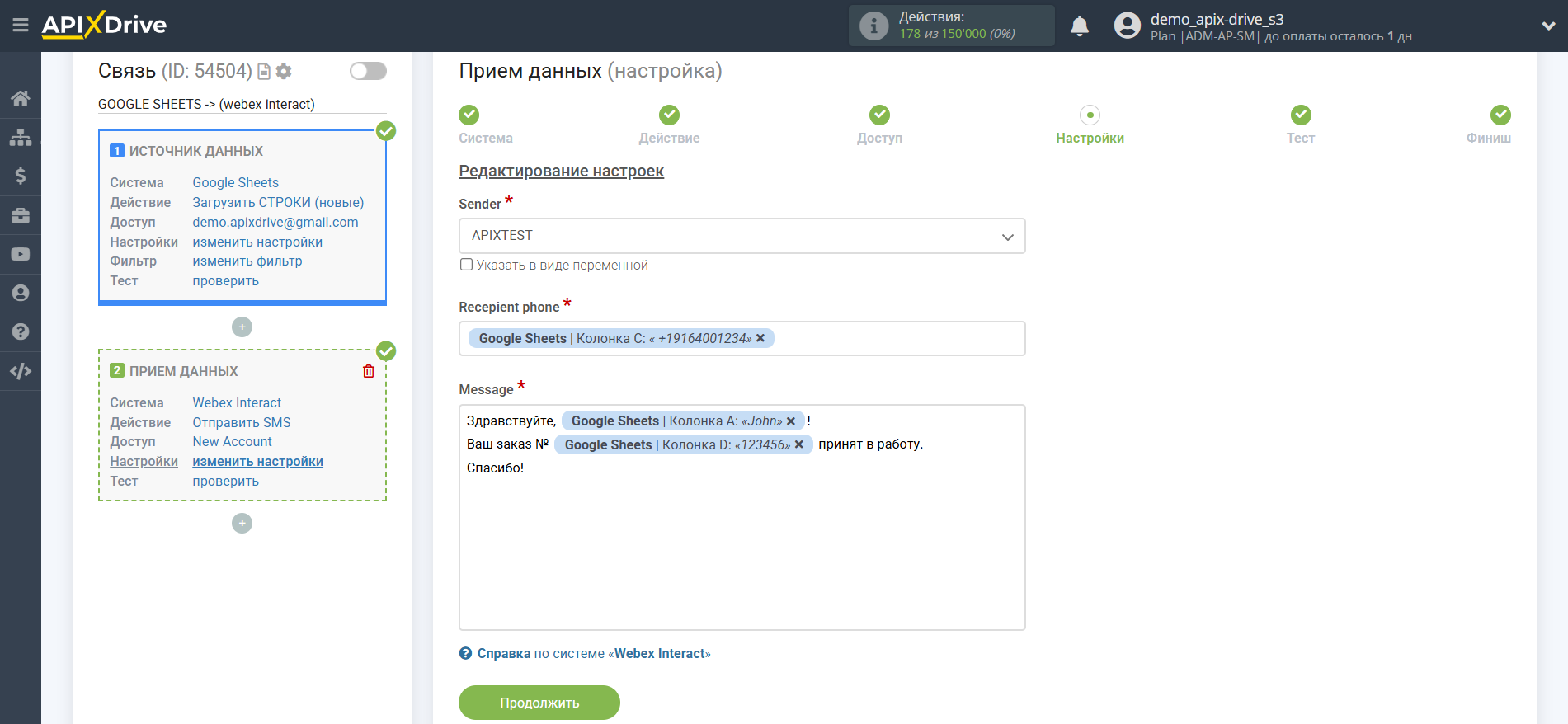Remove the Колонка D 123456 tag

tap(799, 444)
